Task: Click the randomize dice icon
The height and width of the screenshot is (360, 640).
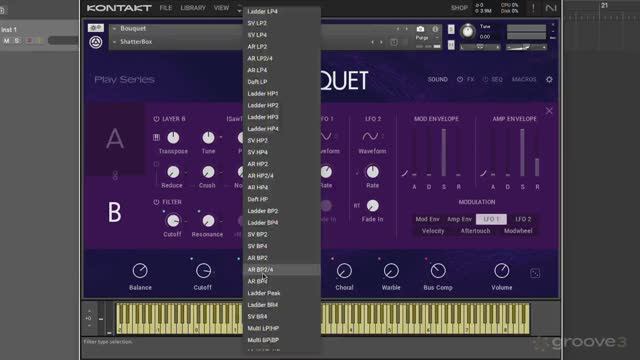Action: pos(535,273)
